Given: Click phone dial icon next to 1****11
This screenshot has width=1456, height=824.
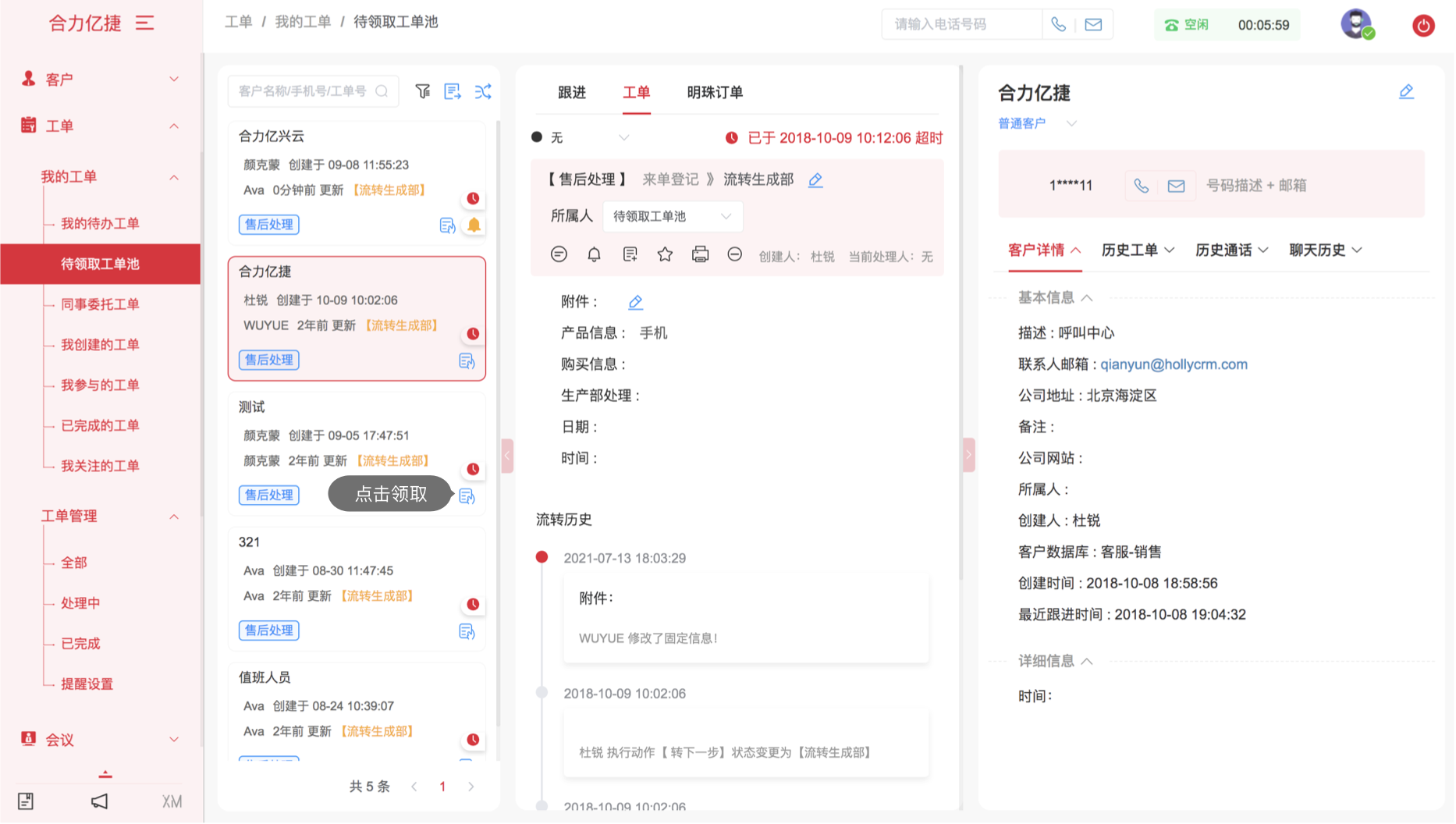Looking at the screenshot, I should tap(1141, 186).
